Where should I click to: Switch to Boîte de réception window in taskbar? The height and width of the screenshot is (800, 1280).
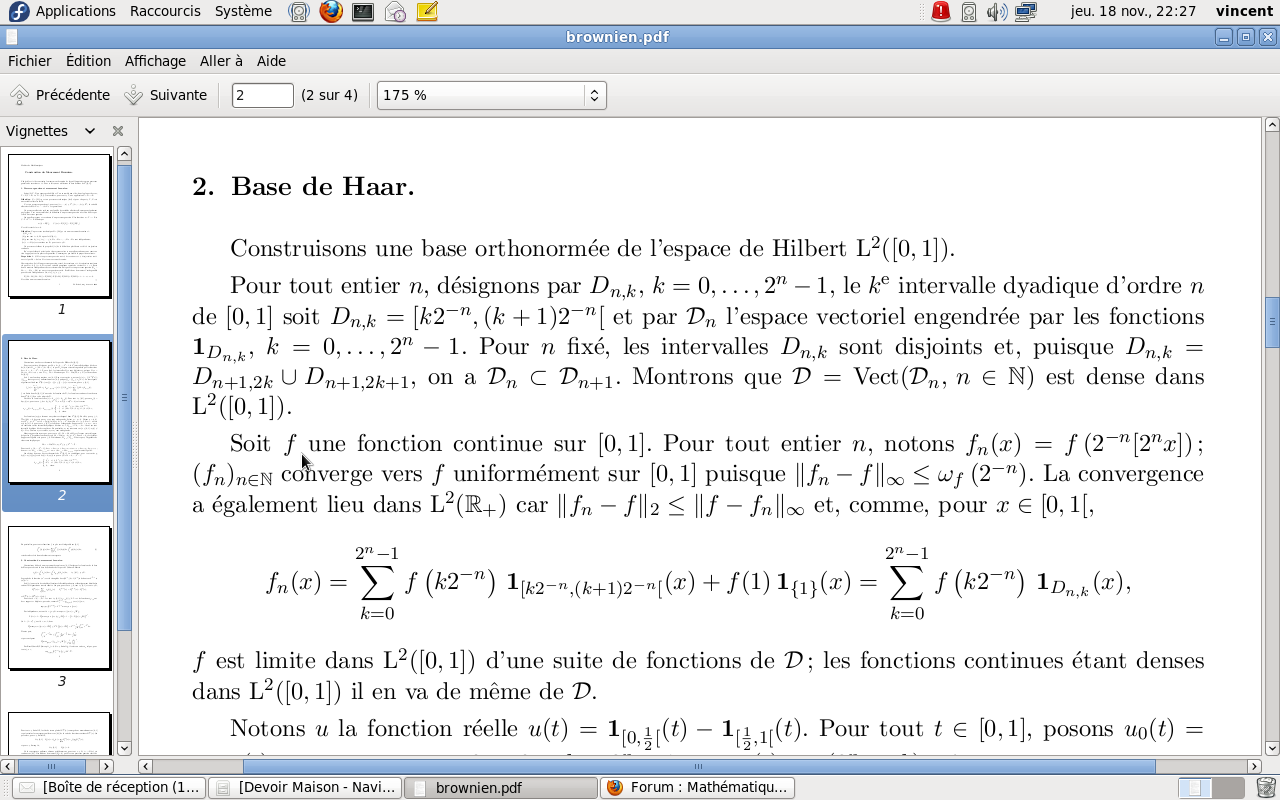(110, 787)
